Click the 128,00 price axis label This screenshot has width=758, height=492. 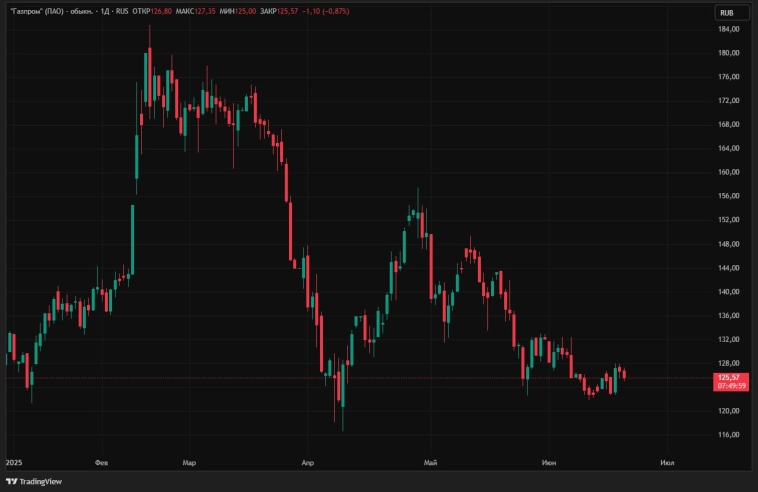coord(729,363)
